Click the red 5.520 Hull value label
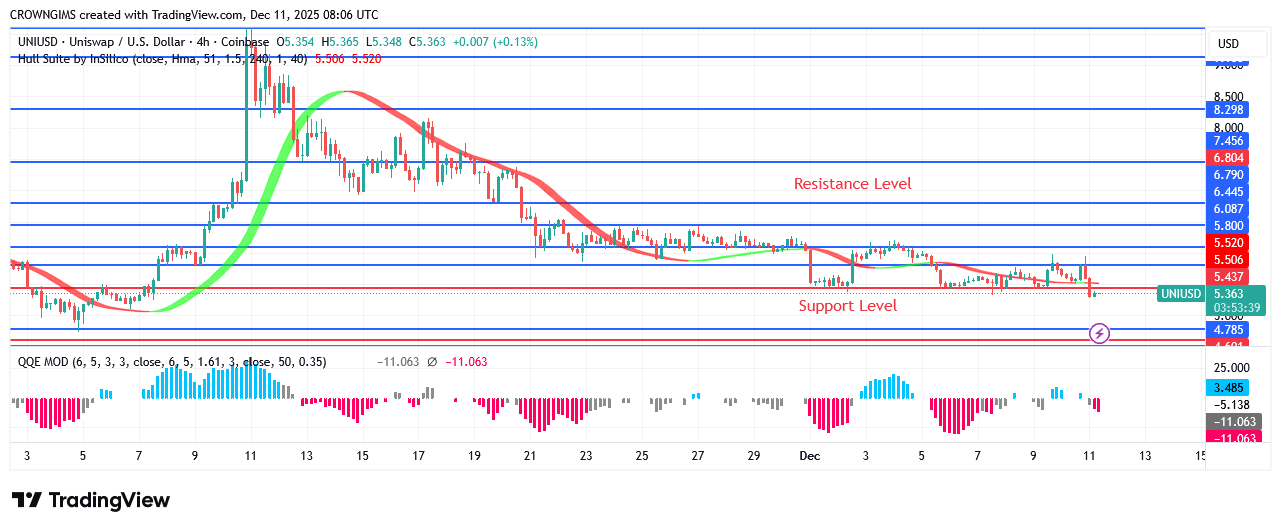 pos(1228,243)
